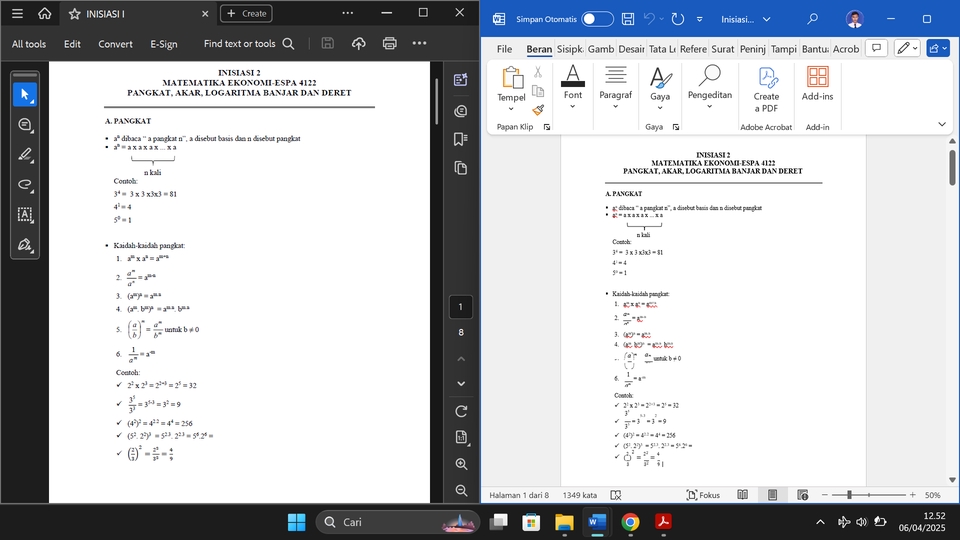Open the Edit menu in Acrobat
Screen dimensions: 960x540
click(x=72, y=44)
